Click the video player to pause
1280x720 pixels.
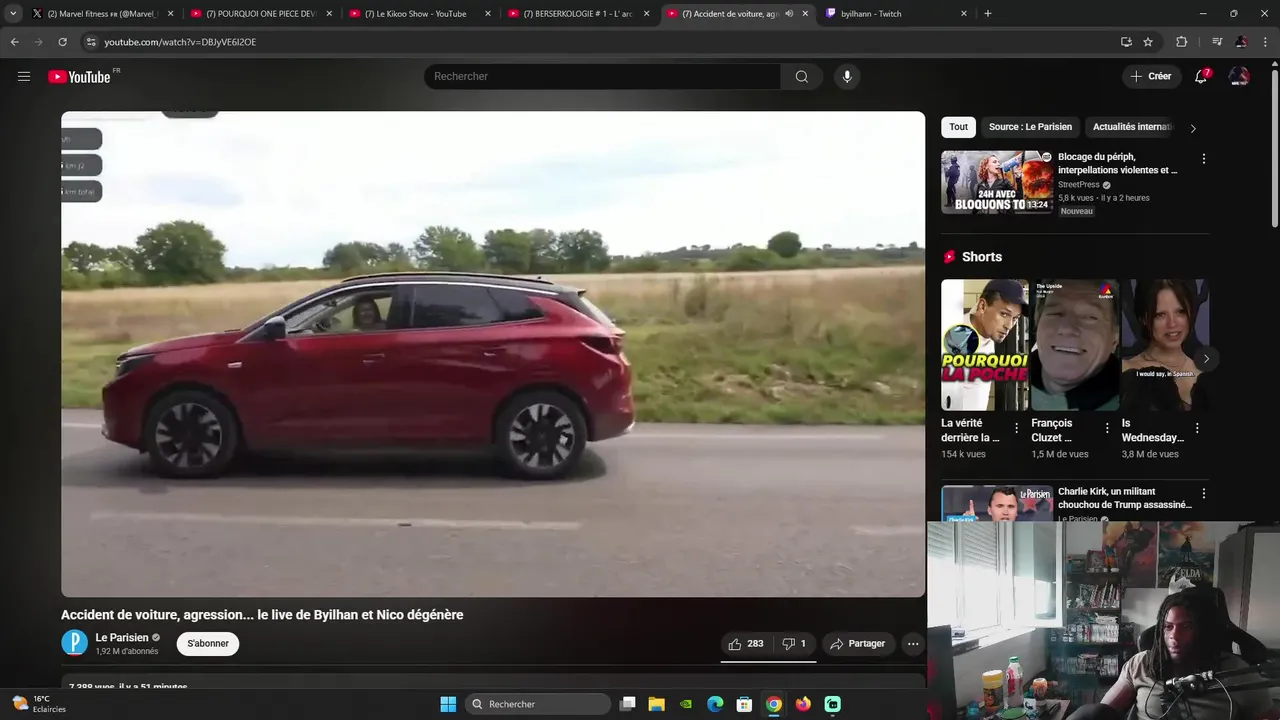pos(493,354)
